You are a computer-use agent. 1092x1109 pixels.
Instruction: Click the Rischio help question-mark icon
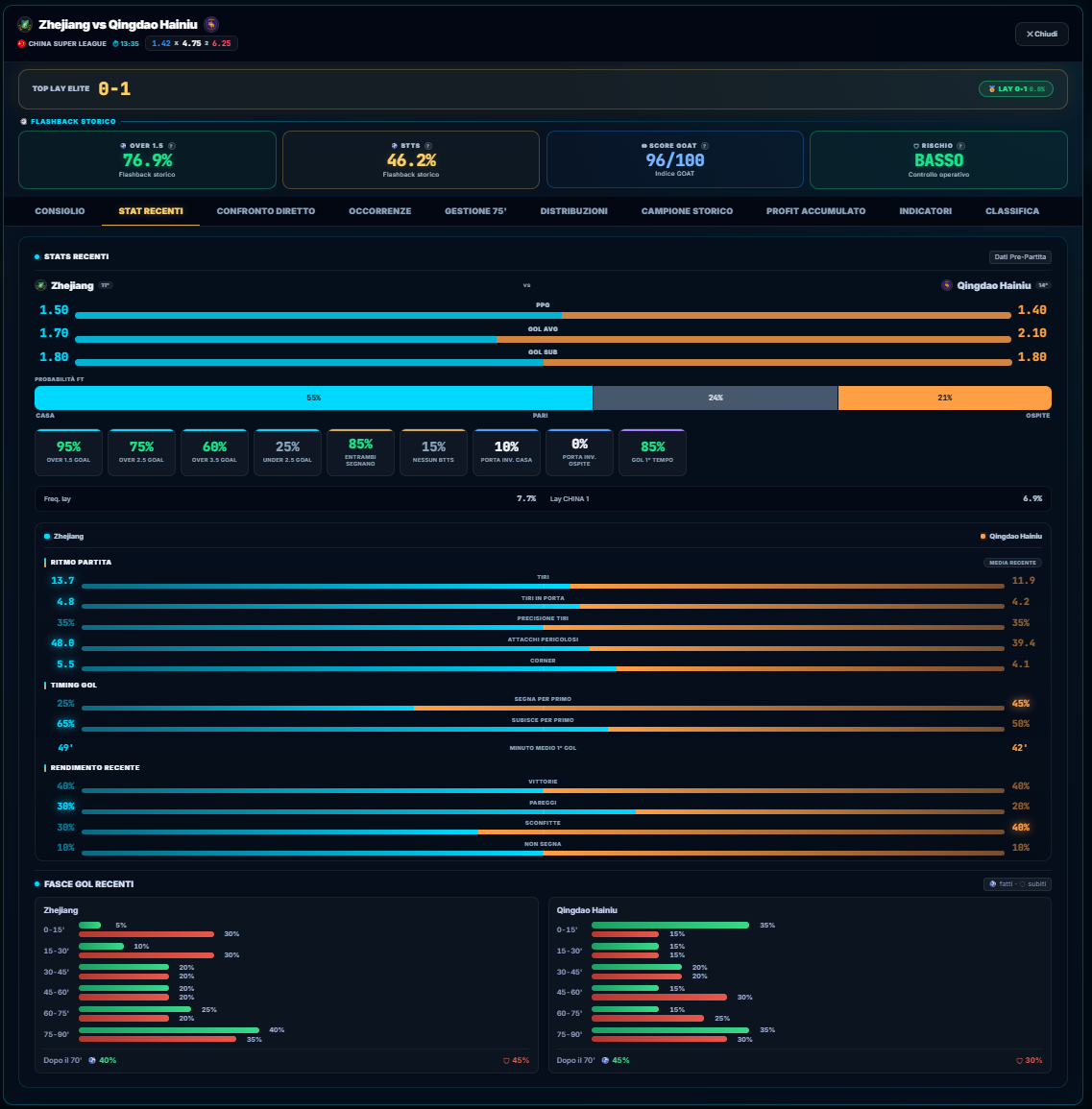click(x=960, y=146)
